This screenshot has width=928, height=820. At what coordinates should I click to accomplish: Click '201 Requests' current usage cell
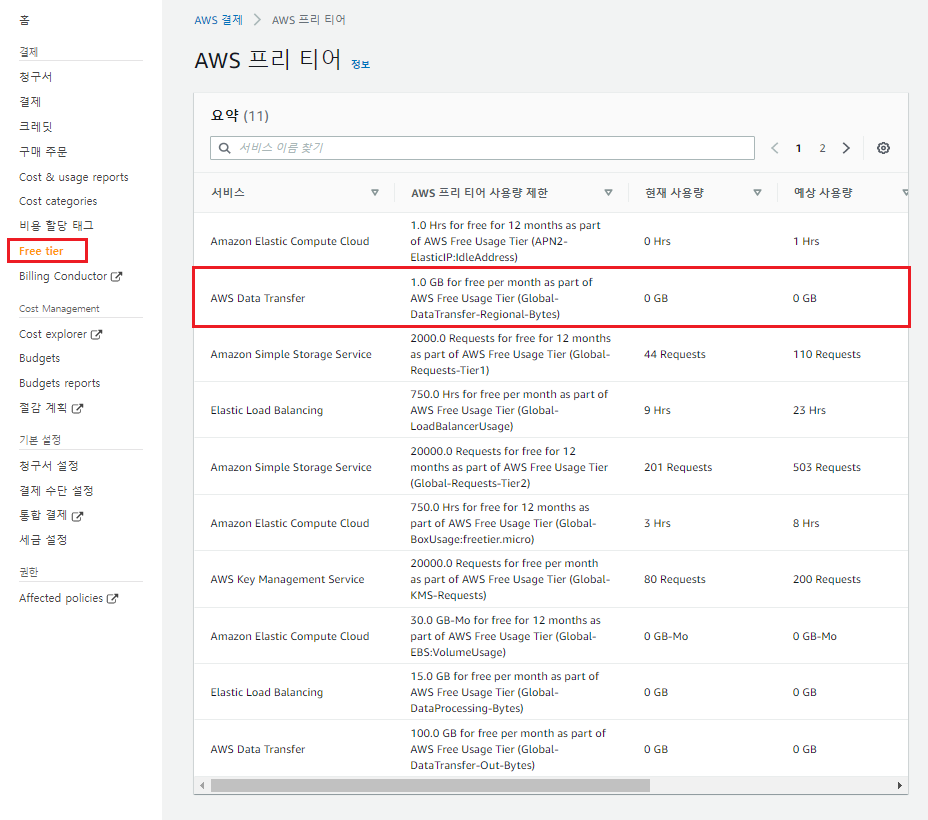[x=678, y=467]
